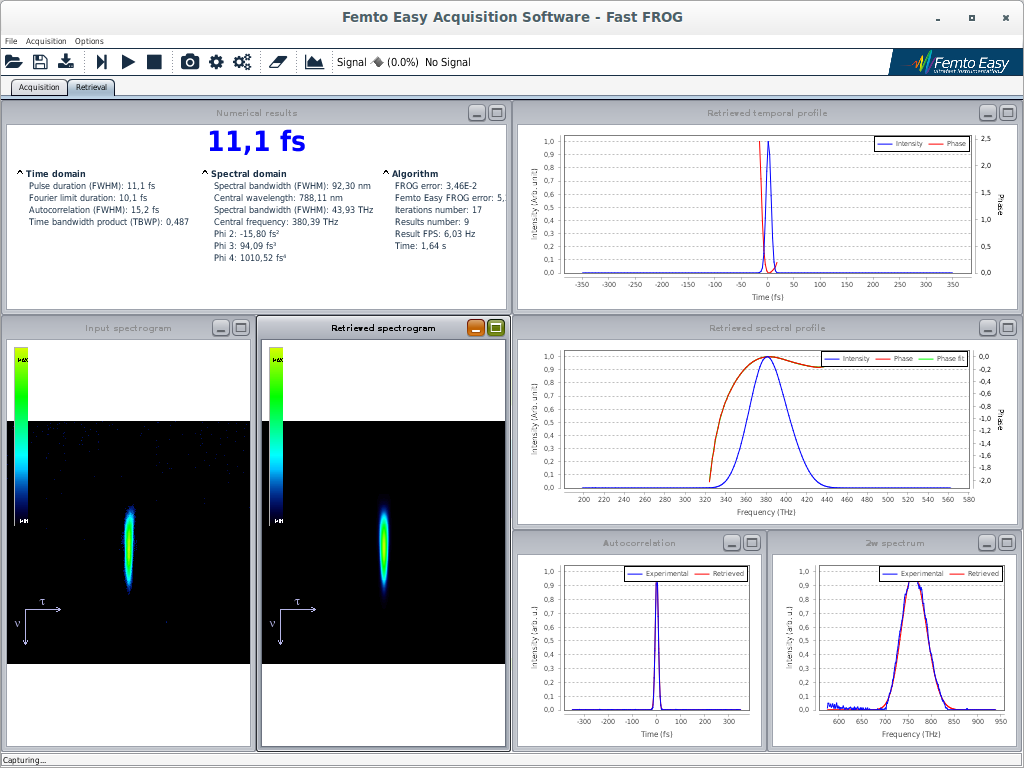Click the Input spectrogram color scale bar
Screen dimensions: 1024x768
click(22, 436)
